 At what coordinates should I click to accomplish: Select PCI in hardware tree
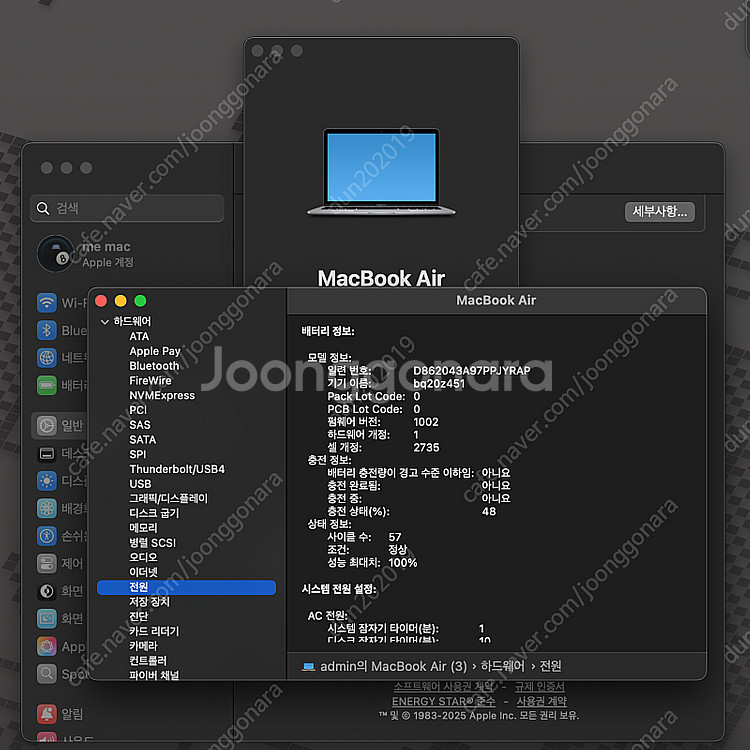(138, 410)
